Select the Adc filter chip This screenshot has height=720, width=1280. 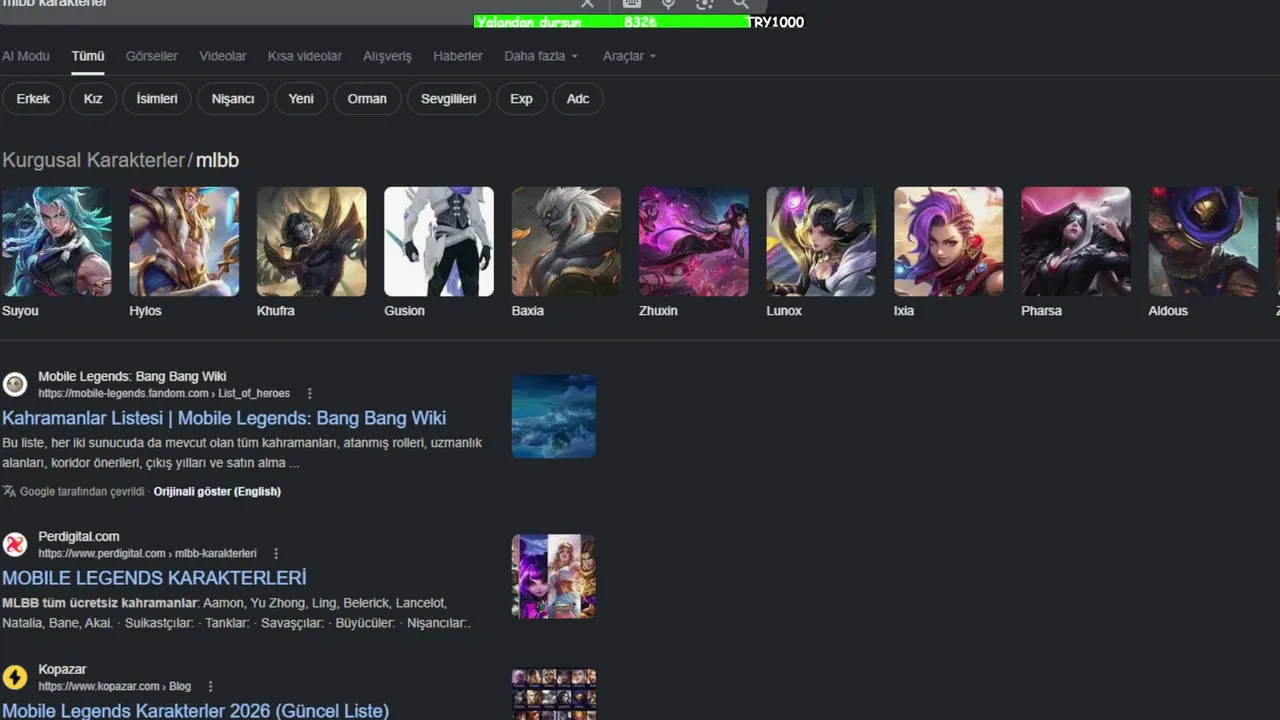tap(578, 99)
